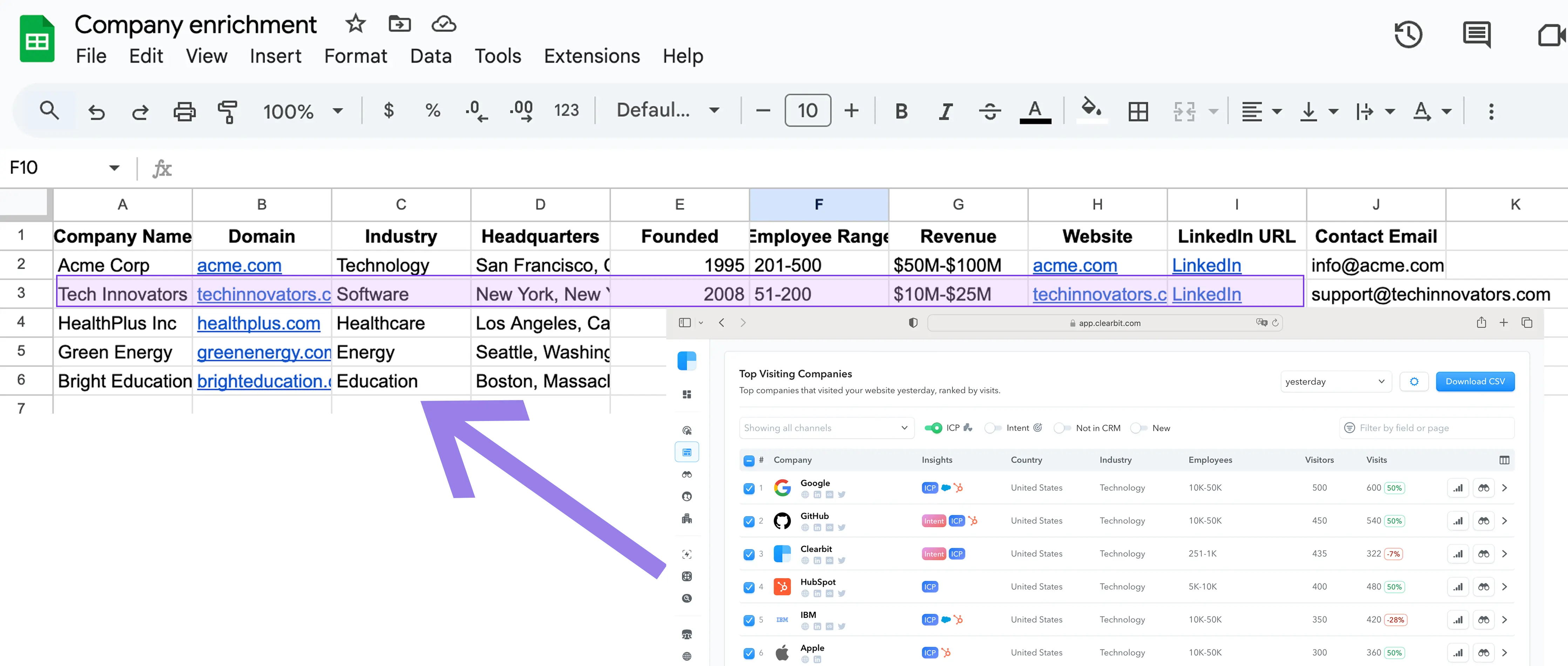
Task: Open a new browser tab with plus
Action: (x=1503, y=322)
